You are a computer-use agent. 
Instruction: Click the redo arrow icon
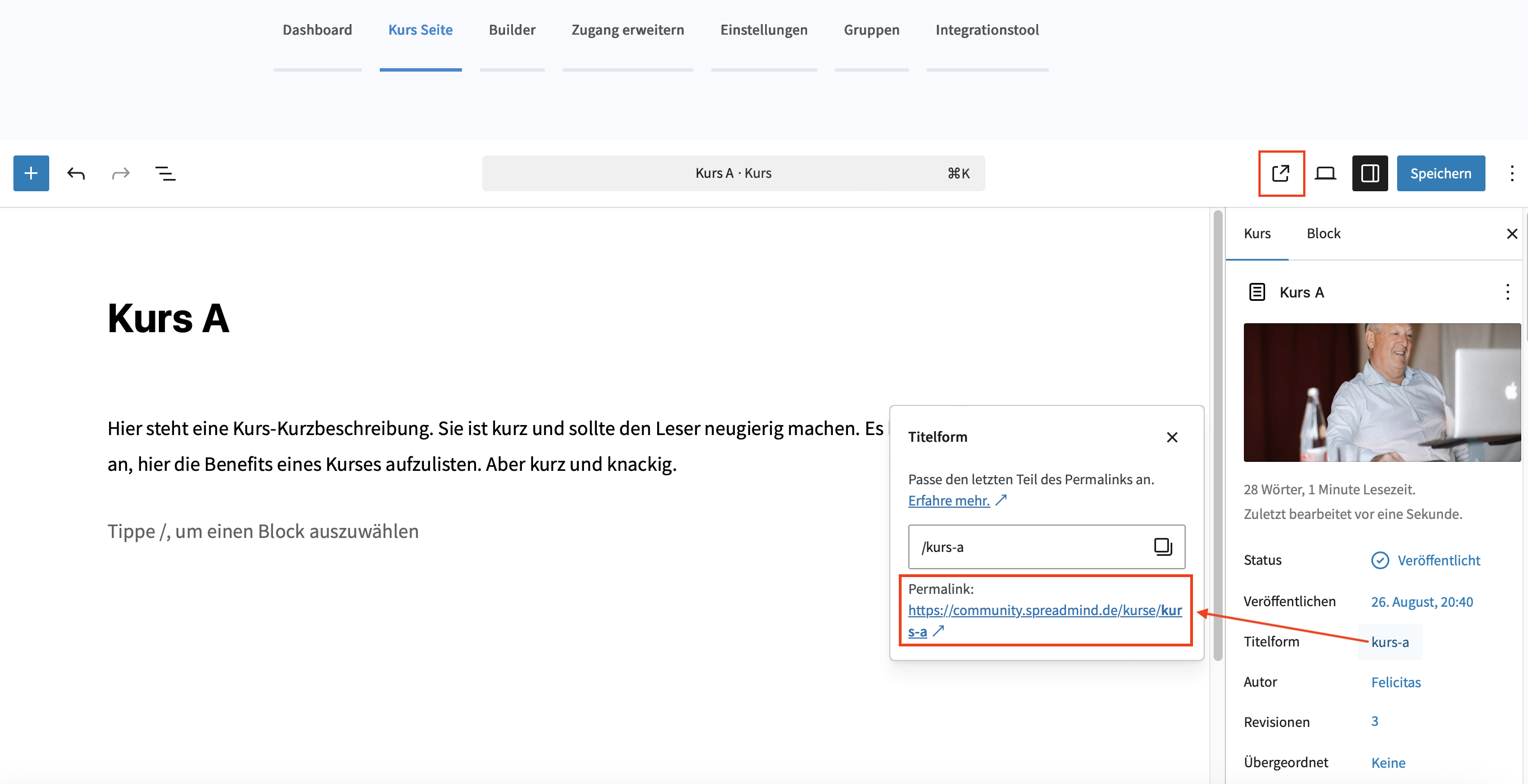click(x=120, y=173)
